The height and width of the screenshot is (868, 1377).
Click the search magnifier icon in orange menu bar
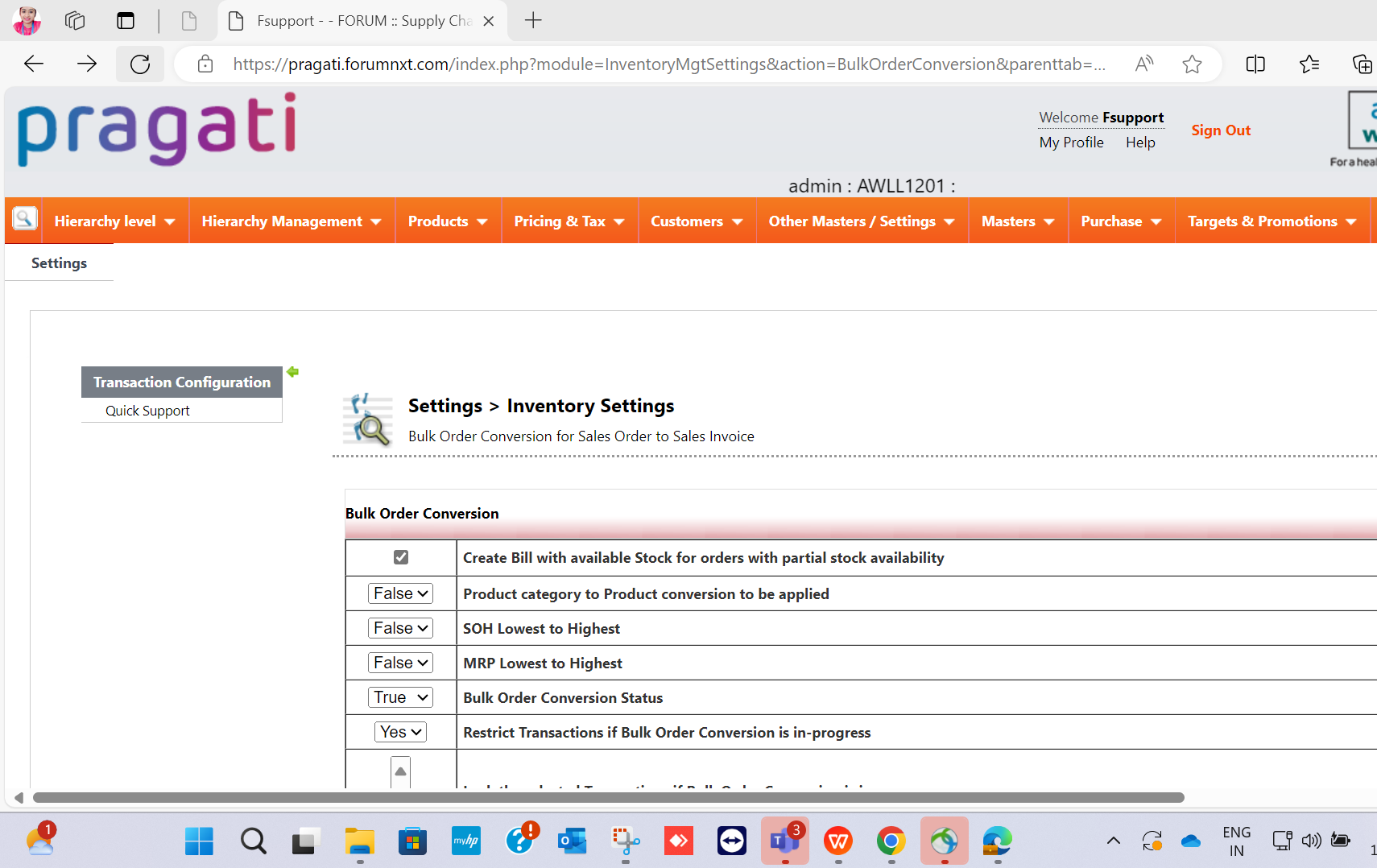coord(25,219)
